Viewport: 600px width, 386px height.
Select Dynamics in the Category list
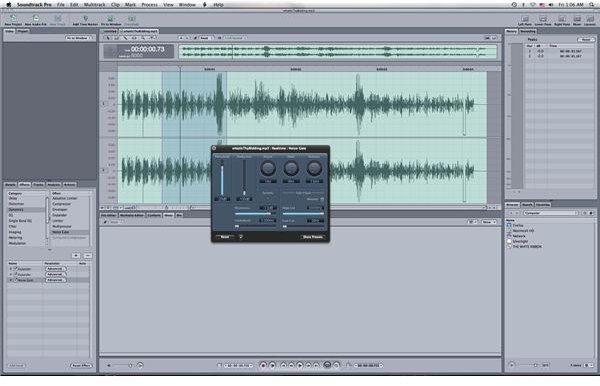pos(26,209)
